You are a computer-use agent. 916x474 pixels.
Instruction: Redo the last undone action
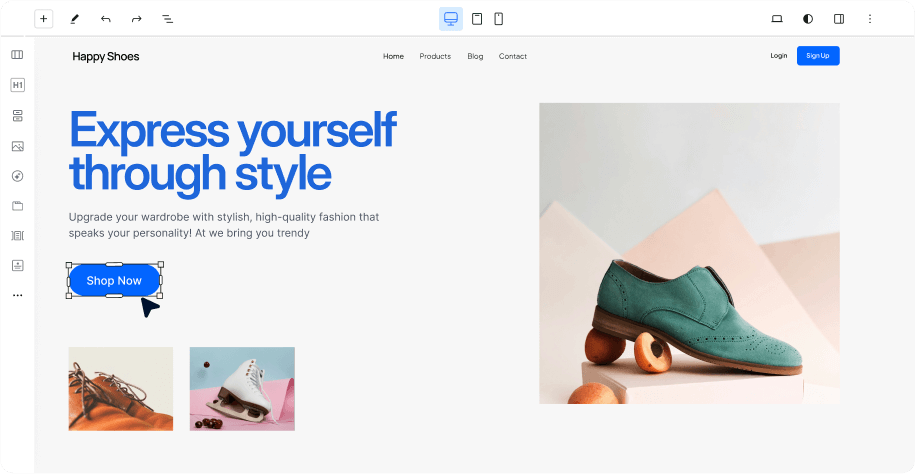click(137, 19)
